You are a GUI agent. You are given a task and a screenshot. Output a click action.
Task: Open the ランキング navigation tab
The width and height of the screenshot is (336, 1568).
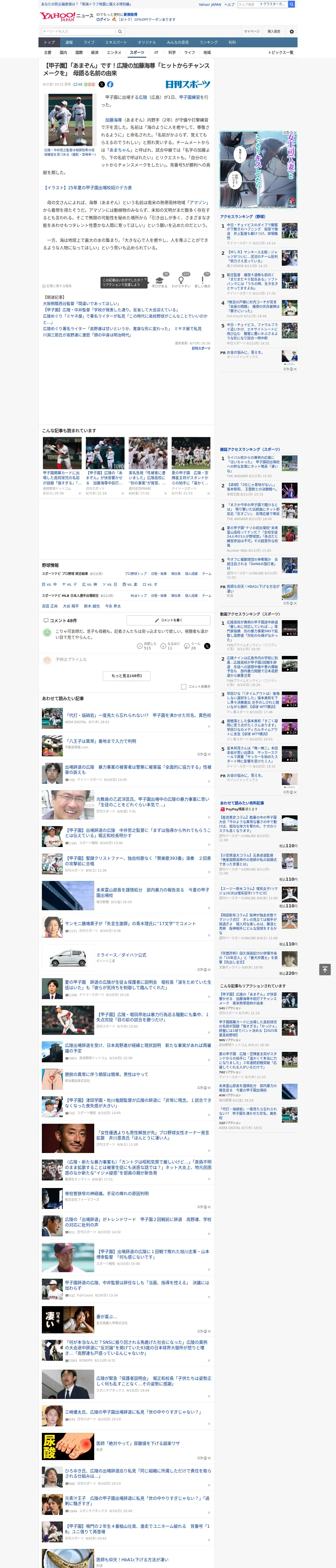pyautogui.click(x=209, y=43)
